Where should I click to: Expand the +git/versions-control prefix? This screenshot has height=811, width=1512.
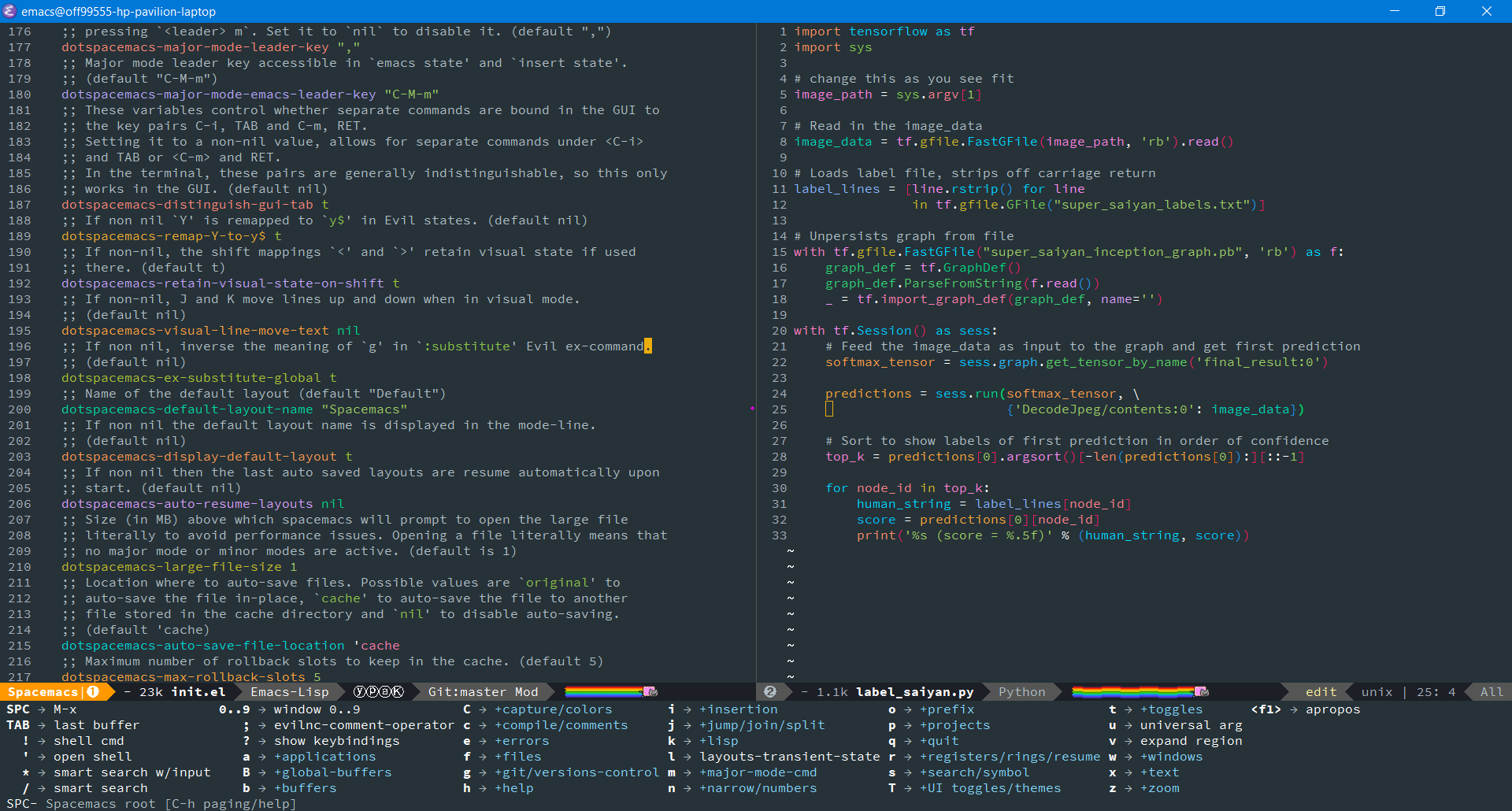(x=576, y=772)
